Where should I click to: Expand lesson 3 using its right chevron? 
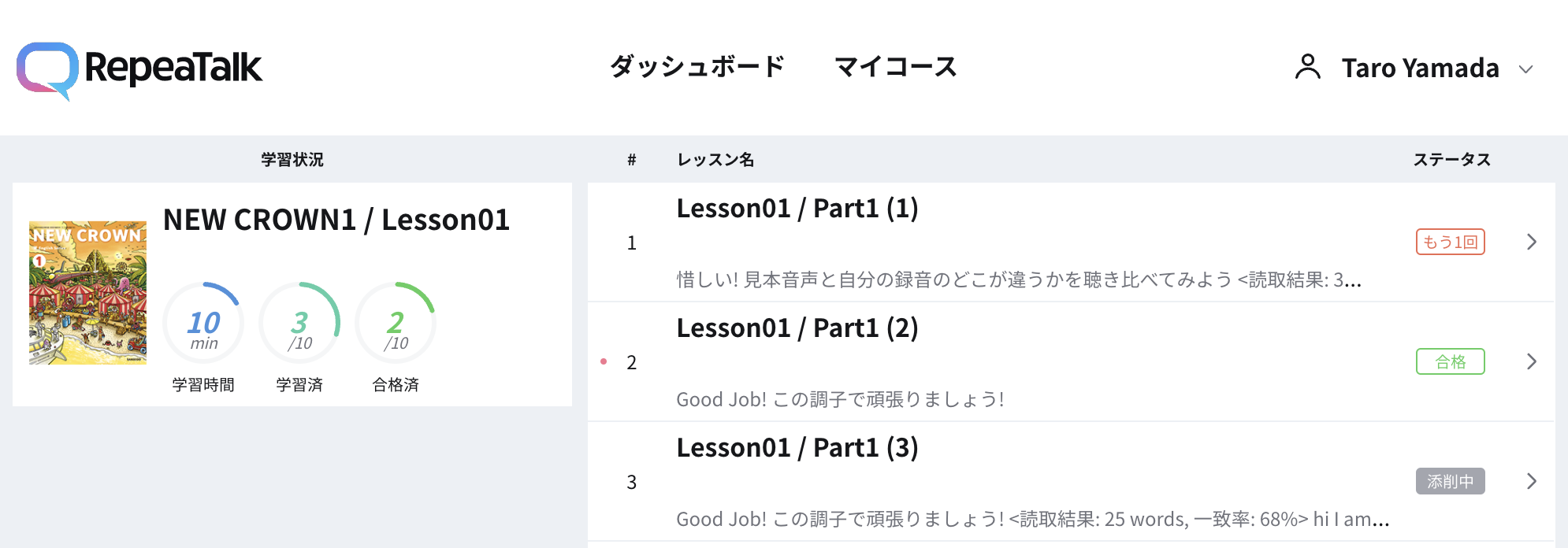(1532, 481)
